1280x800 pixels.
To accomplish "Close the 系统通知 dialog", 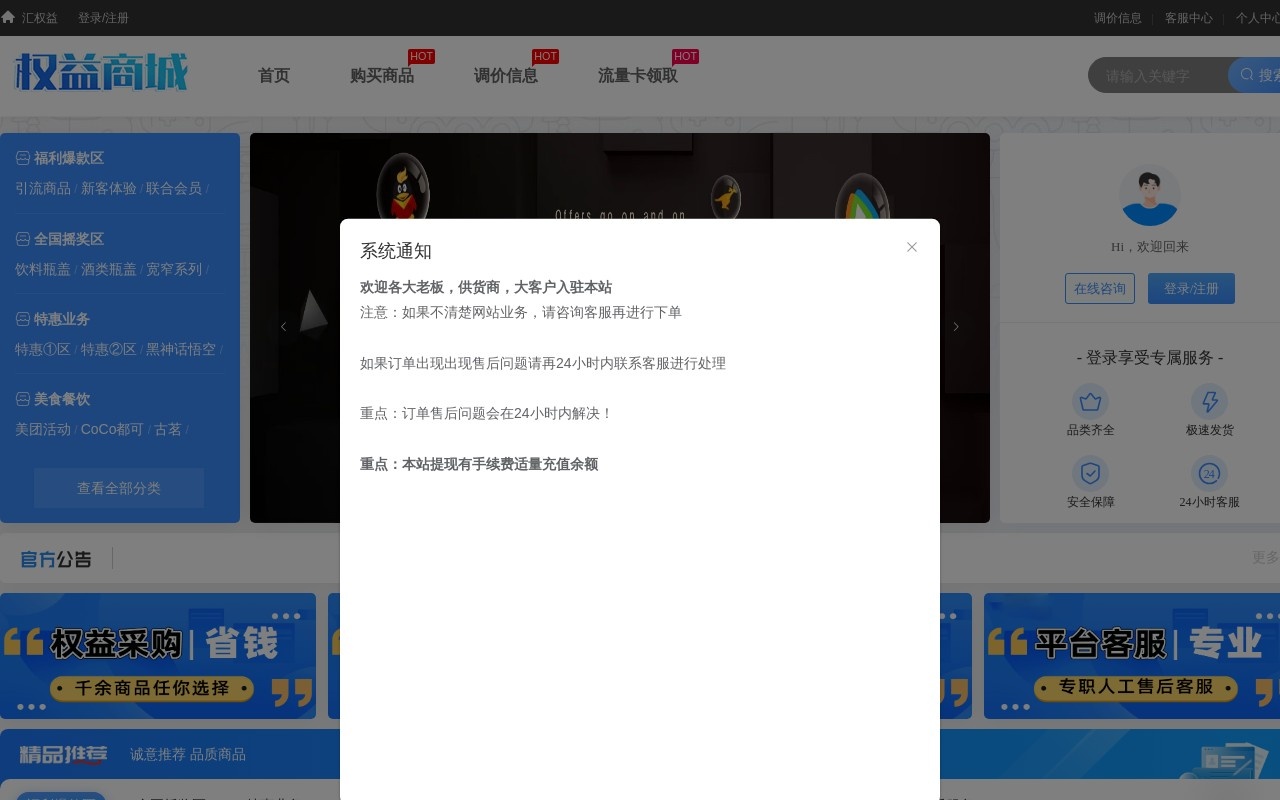I will click(911, 247).
